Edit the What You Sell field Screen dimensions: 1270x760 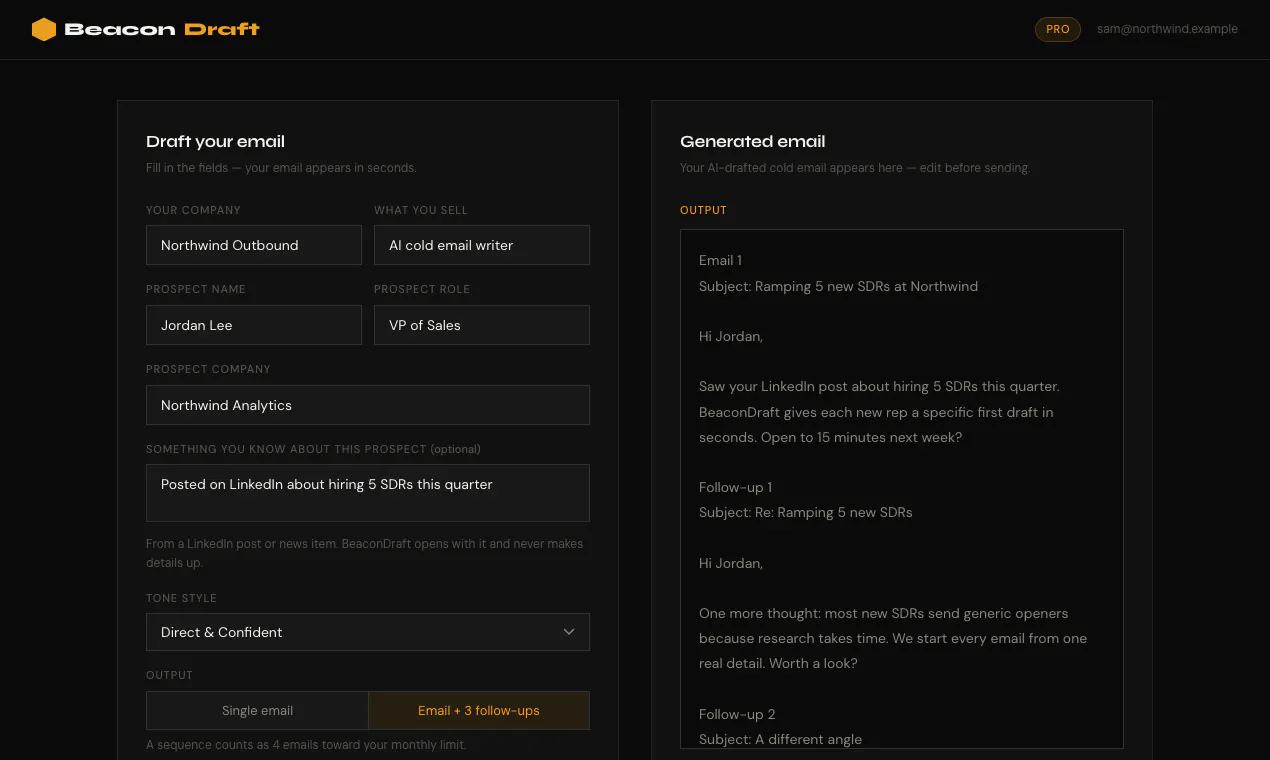[x=482, y=245]
